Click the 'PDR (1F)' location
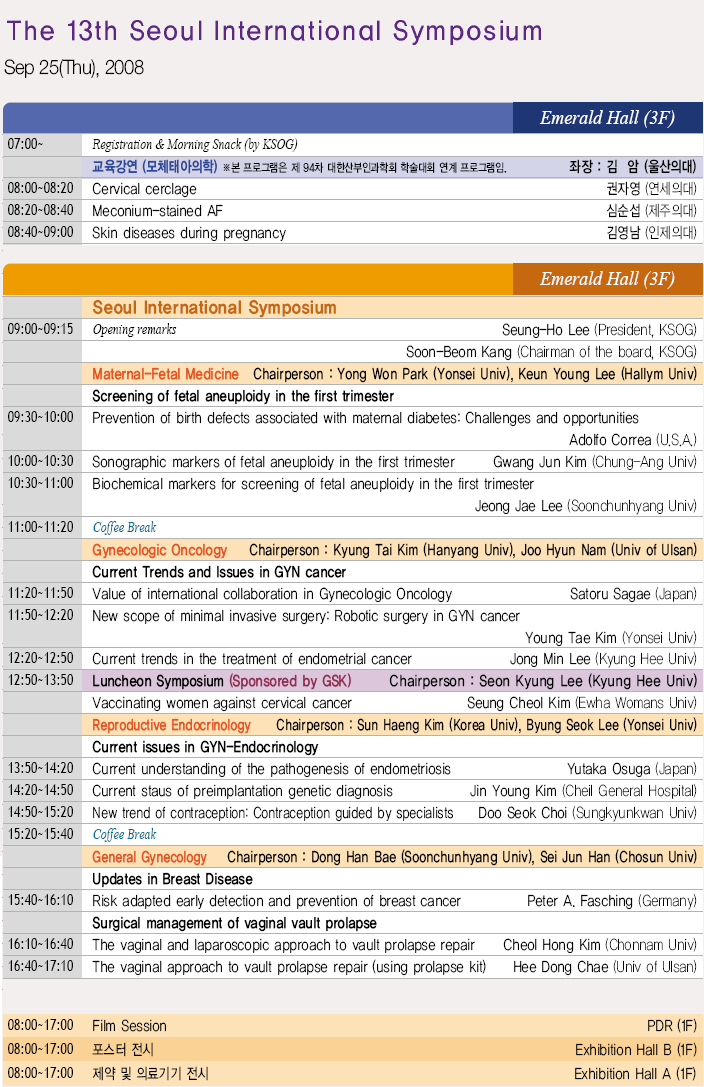704x1087 pixels. [672, 1027]
